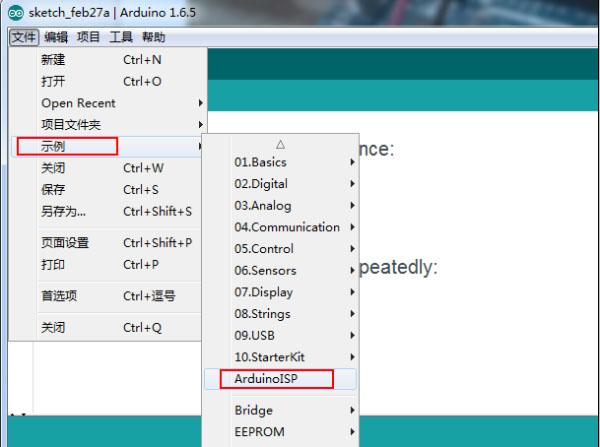Open the 工具 menu
Screen dimensions: 600x447
[121, 37]
